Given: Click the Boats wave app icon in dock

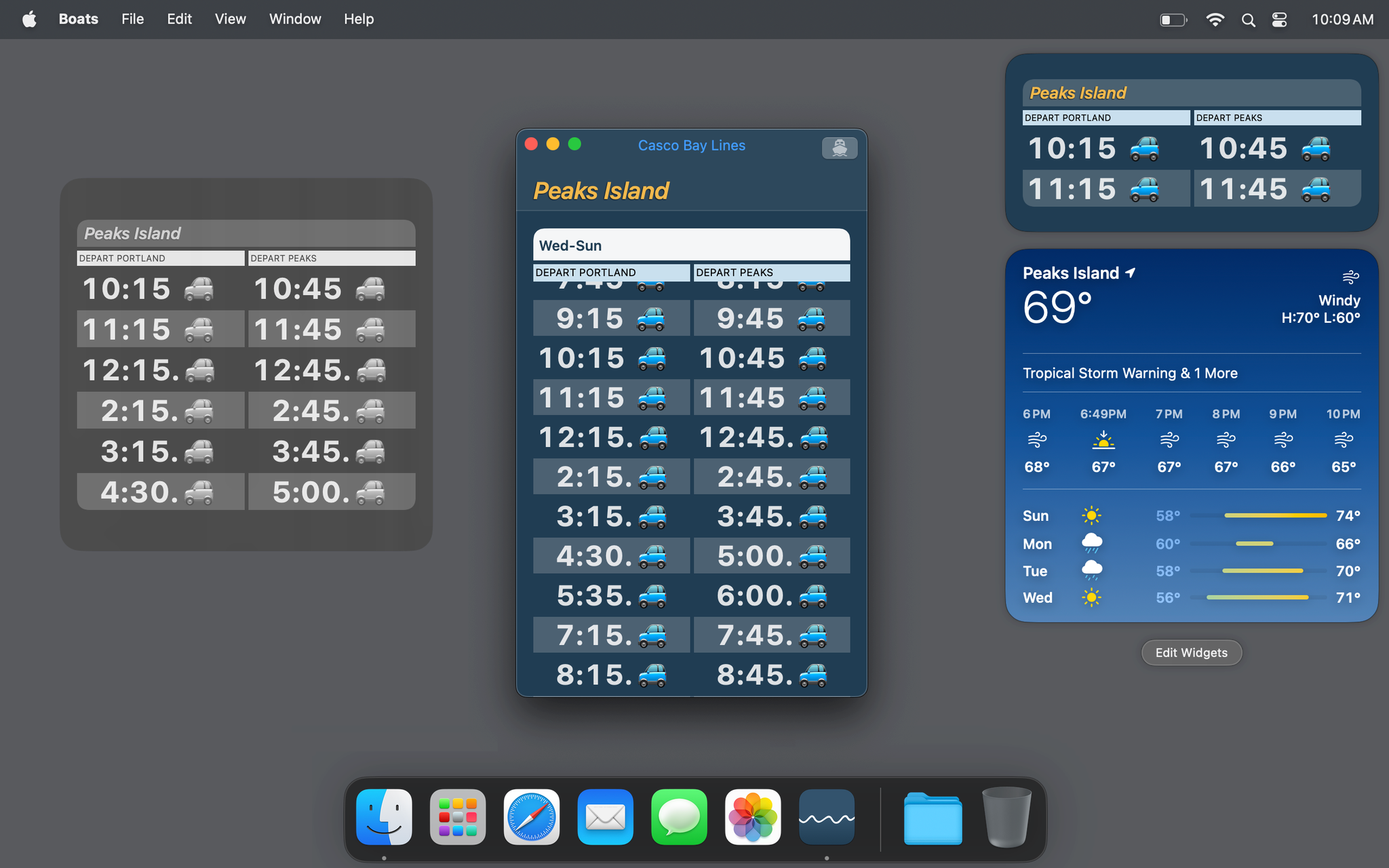Looking at the screenshot, I should [827, 816].
